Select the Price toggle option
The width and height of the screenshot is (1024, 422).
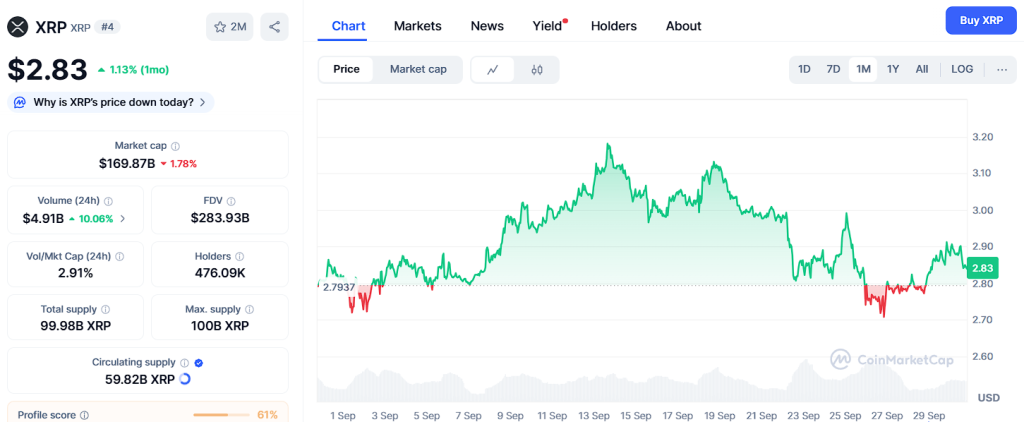coord(346,69)
